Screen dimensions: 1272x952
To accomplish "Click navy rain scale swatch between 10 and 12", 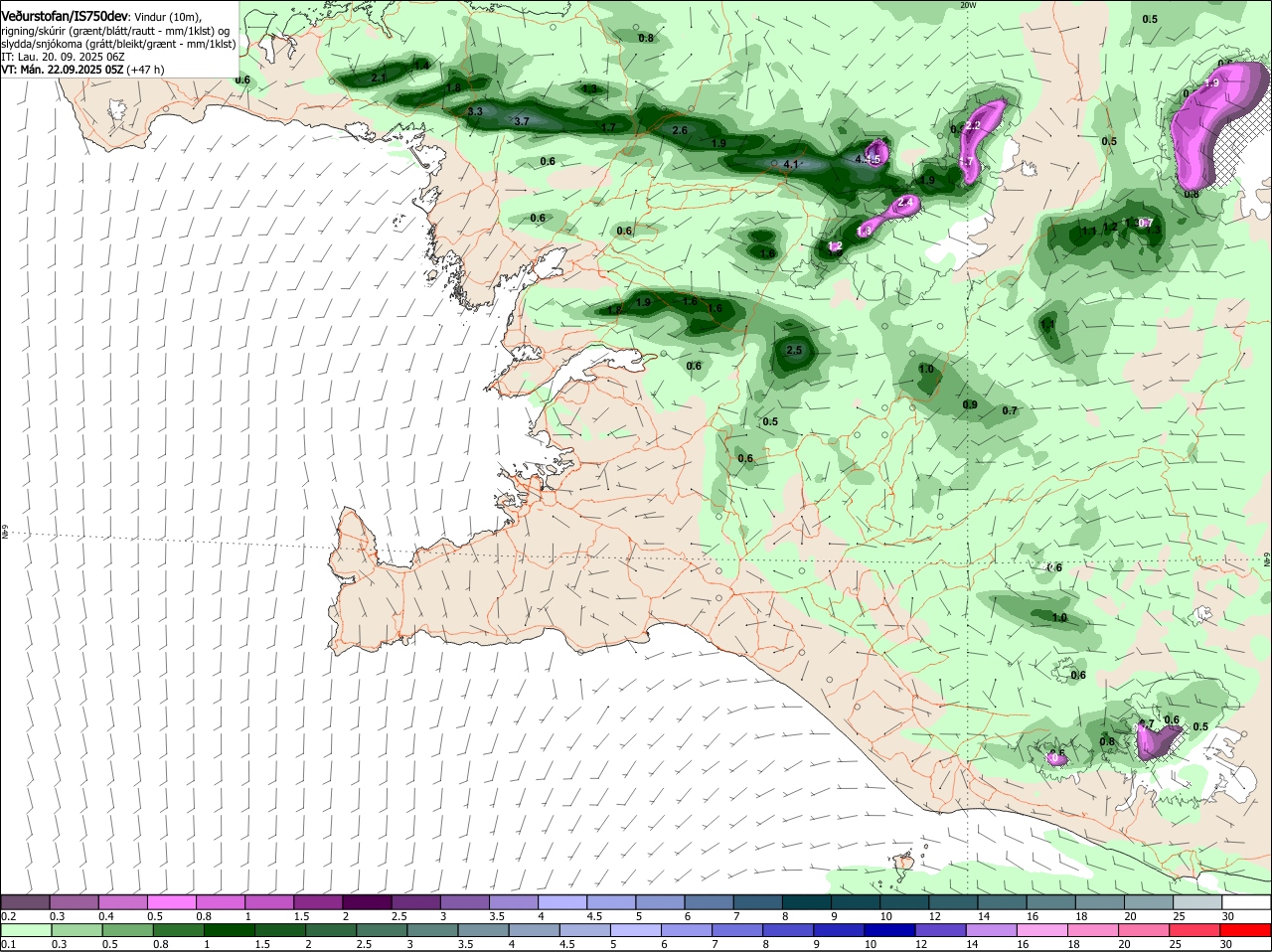I will pyautogui.click(x=888, y=930).
